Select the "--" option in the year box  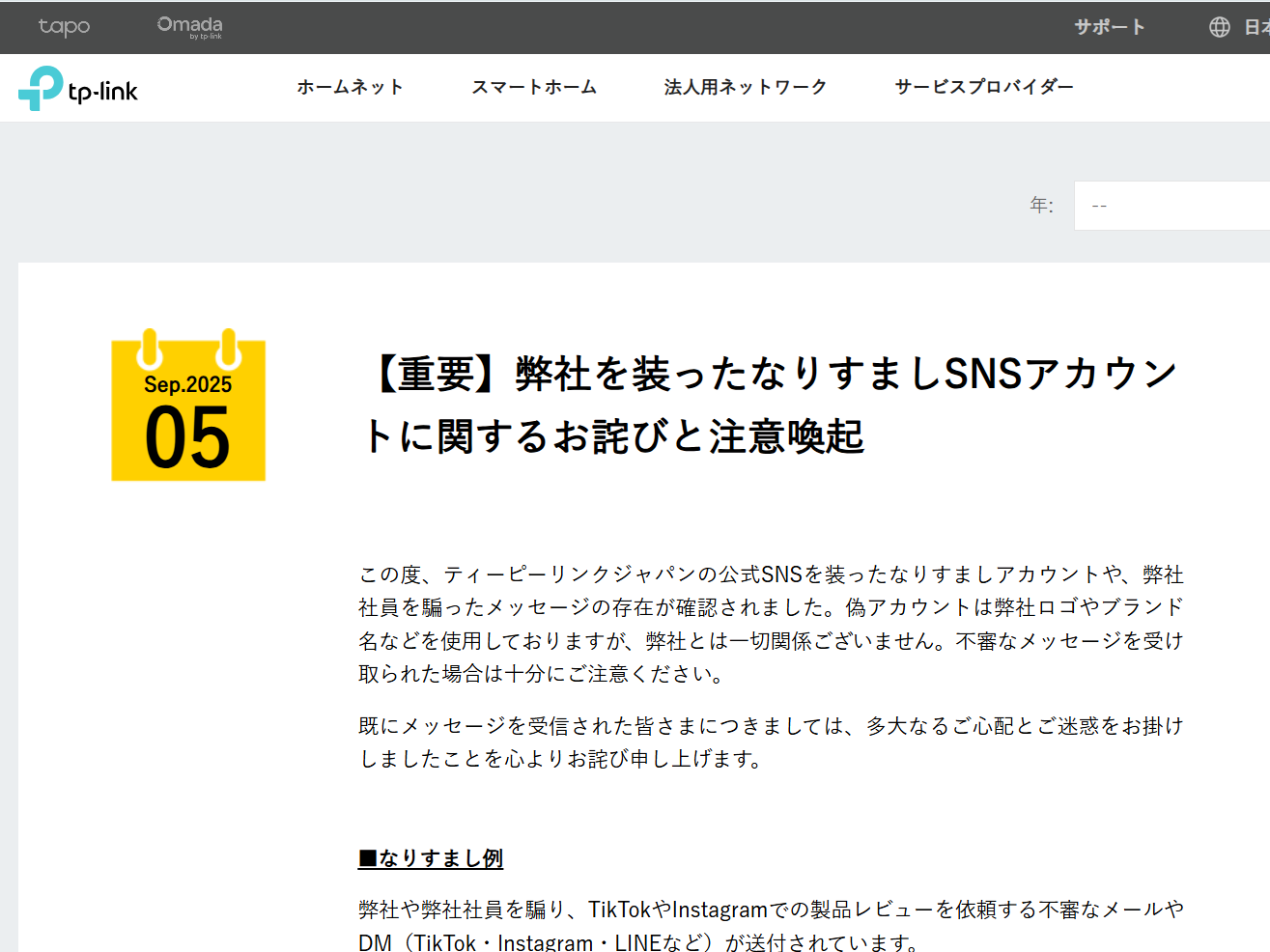(x=1099, y=206)
